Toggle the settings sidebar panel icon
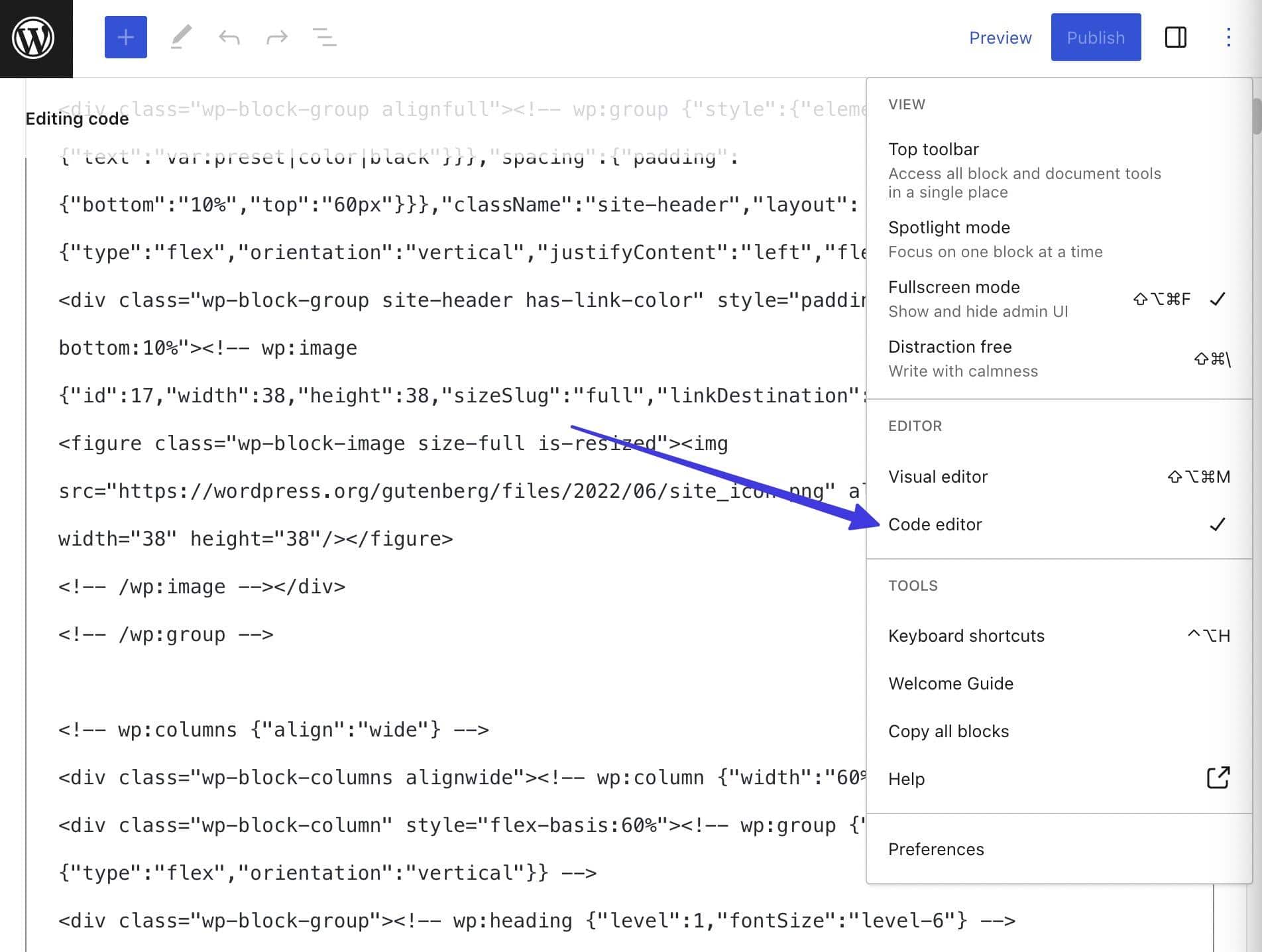The width and height of the screenshot is (1262, 952). [1176, 38]
